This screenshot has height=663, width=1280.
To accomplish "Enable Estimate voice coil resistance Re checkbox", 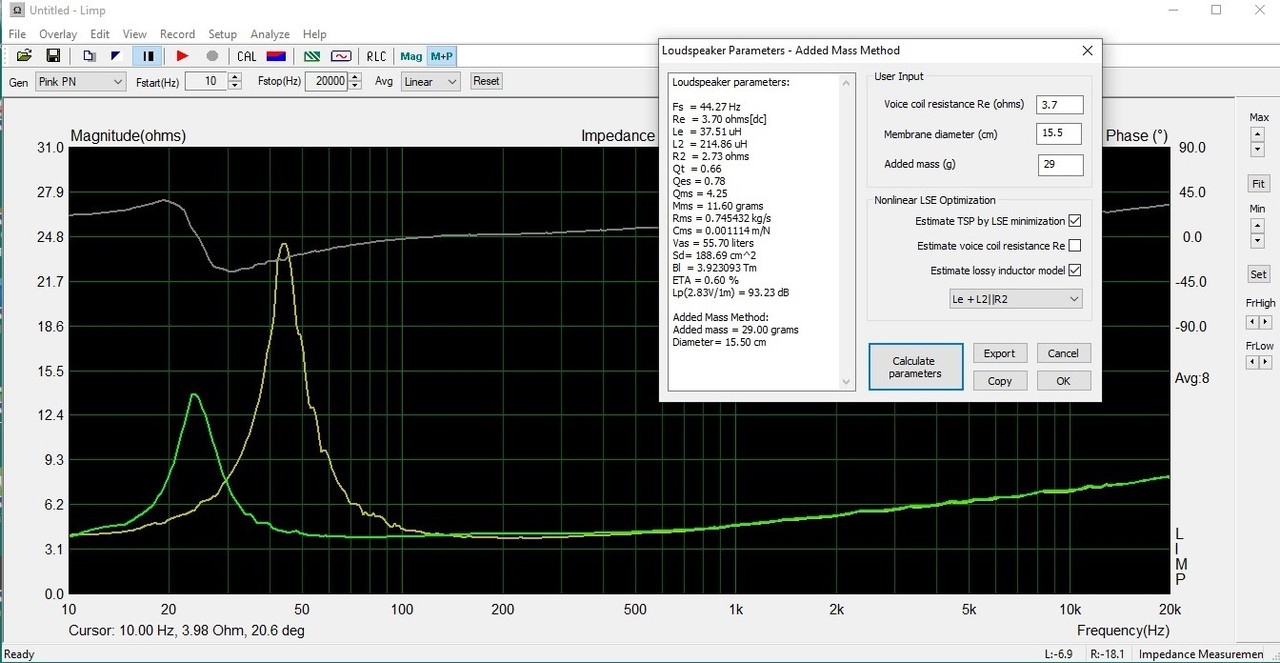I will [x=1075, y=245].
